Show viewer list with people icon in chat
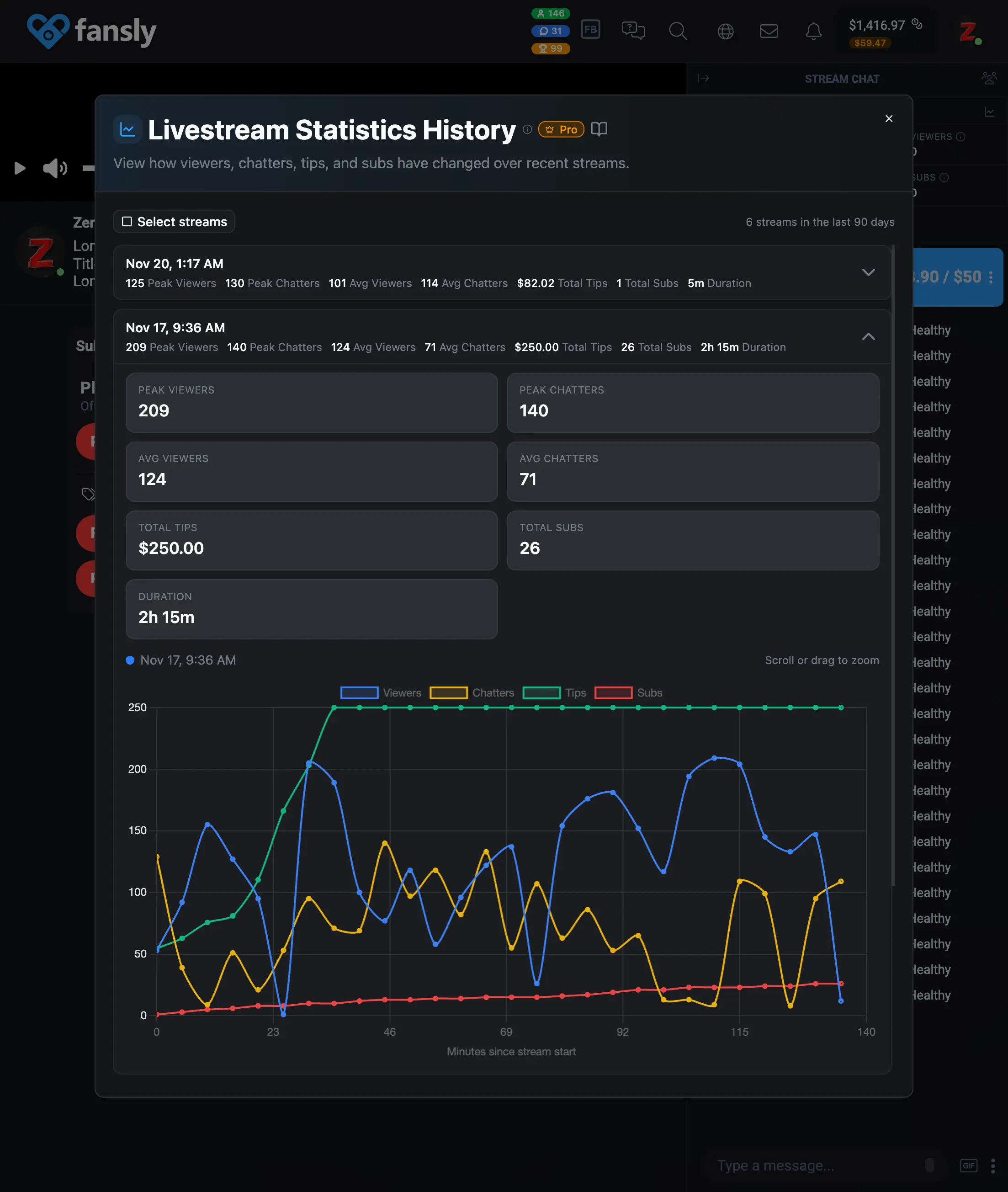The height and width of the screenshot is (1192, 1008). [989, 78]
